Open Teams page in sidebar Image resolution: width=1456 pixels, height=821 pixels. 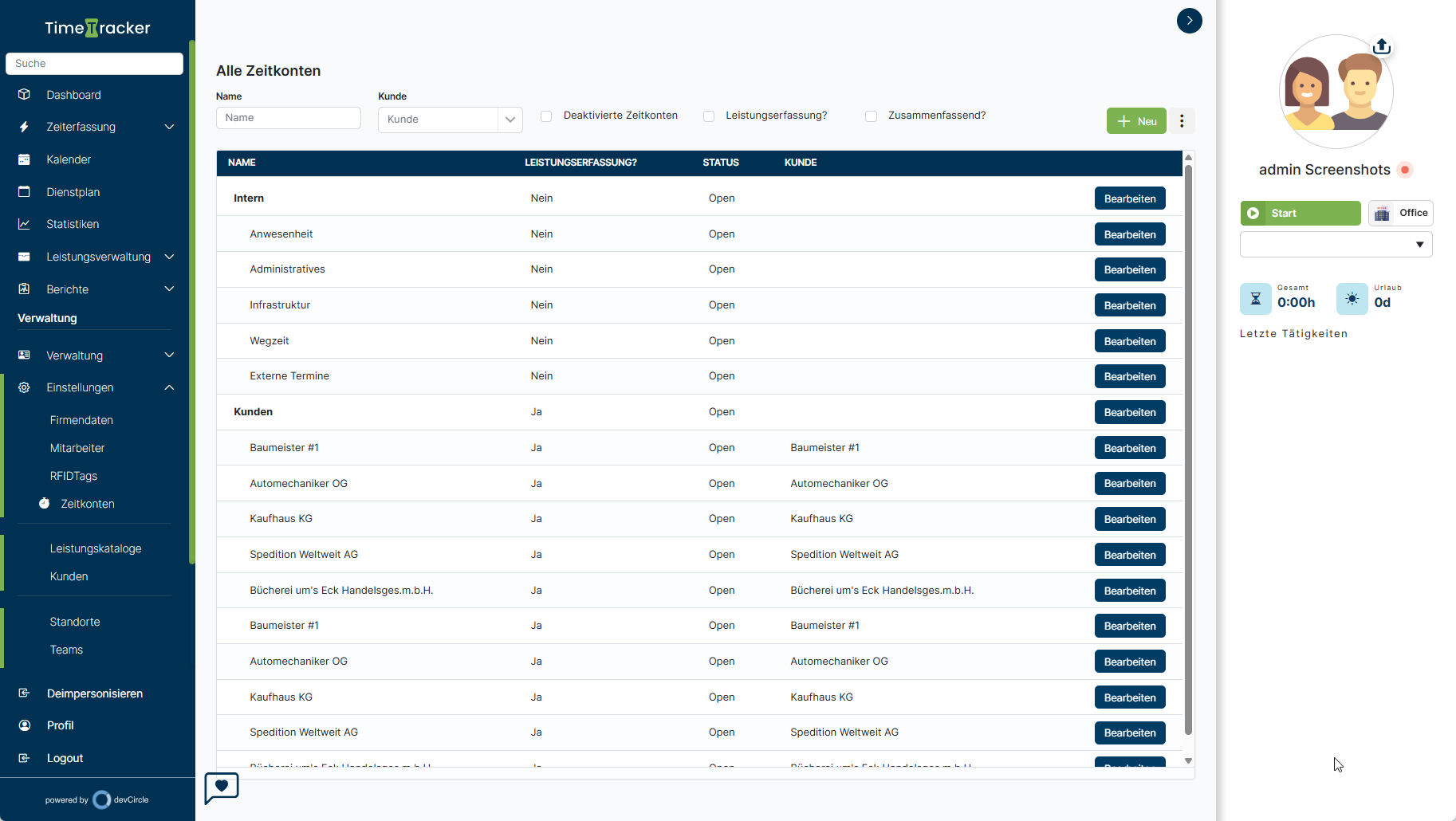tap(66, 650)
